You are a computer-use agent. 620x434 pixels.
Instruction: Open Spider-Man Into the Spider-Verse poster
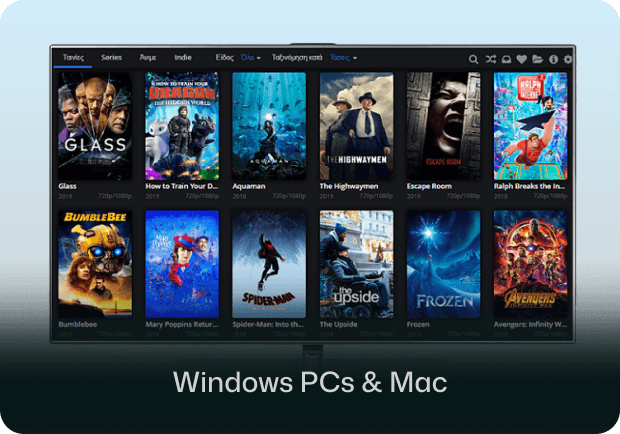tap(269, 264)
